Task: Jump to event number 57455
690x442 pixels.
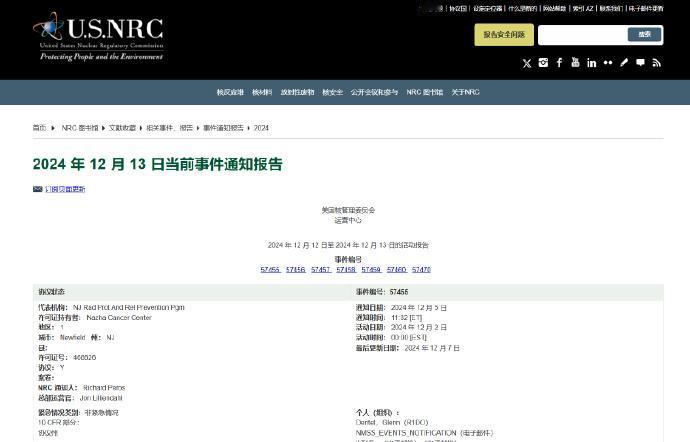Action: pos(270,269)
